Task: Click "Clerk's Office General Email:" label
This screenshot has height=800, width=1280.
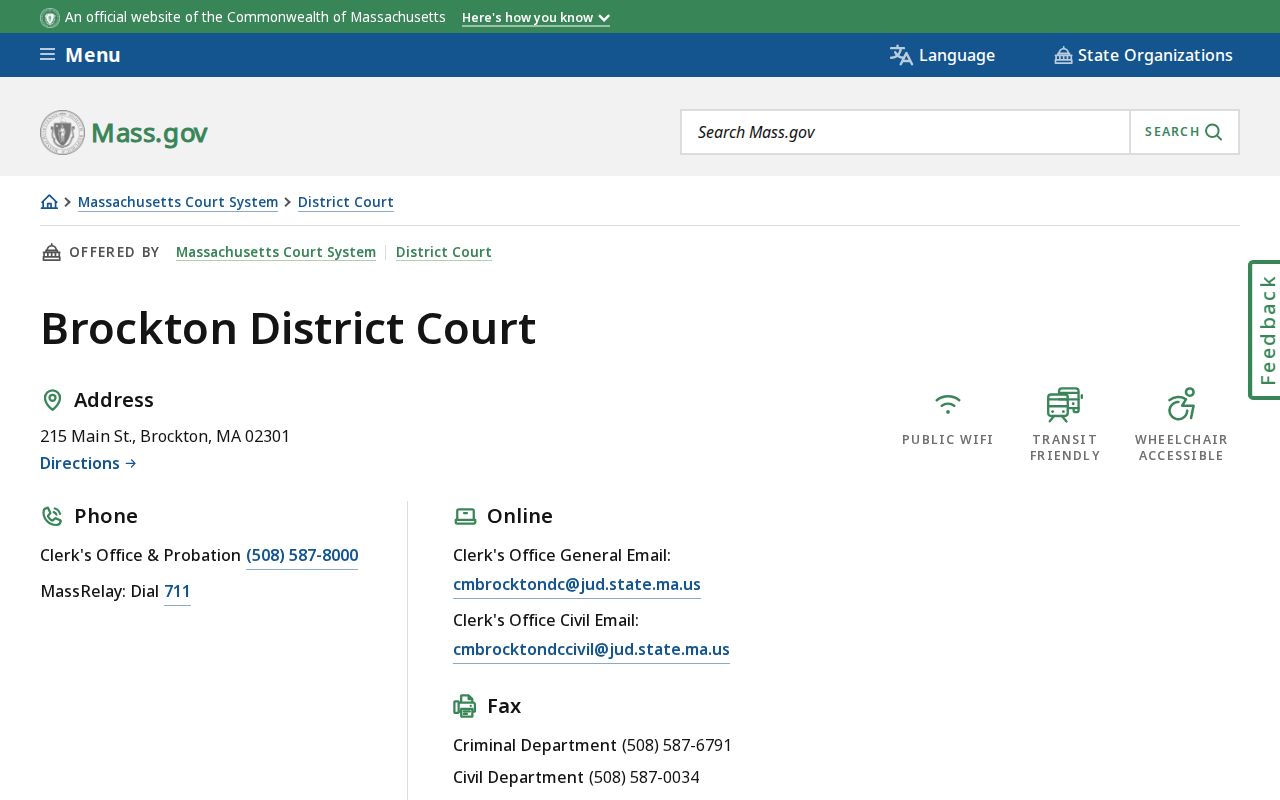Action: [x=562, y=555]
